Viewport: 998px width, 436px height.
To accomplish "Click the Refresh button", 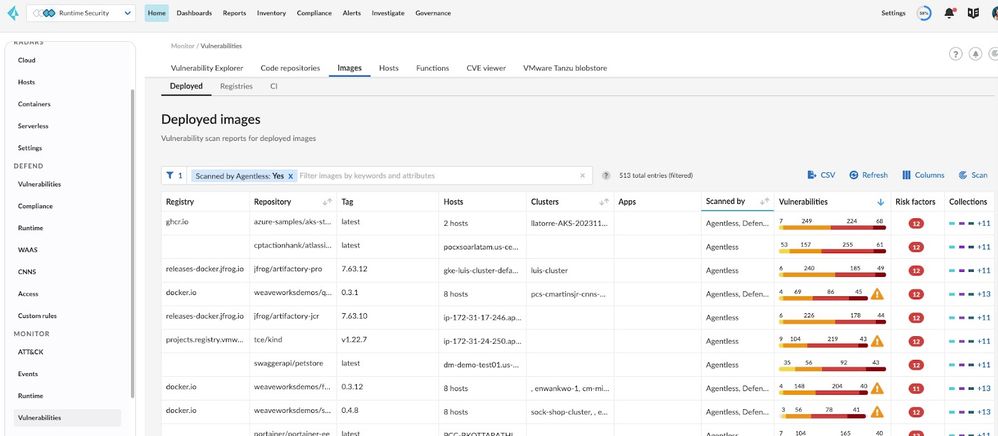I will point(868,175).
